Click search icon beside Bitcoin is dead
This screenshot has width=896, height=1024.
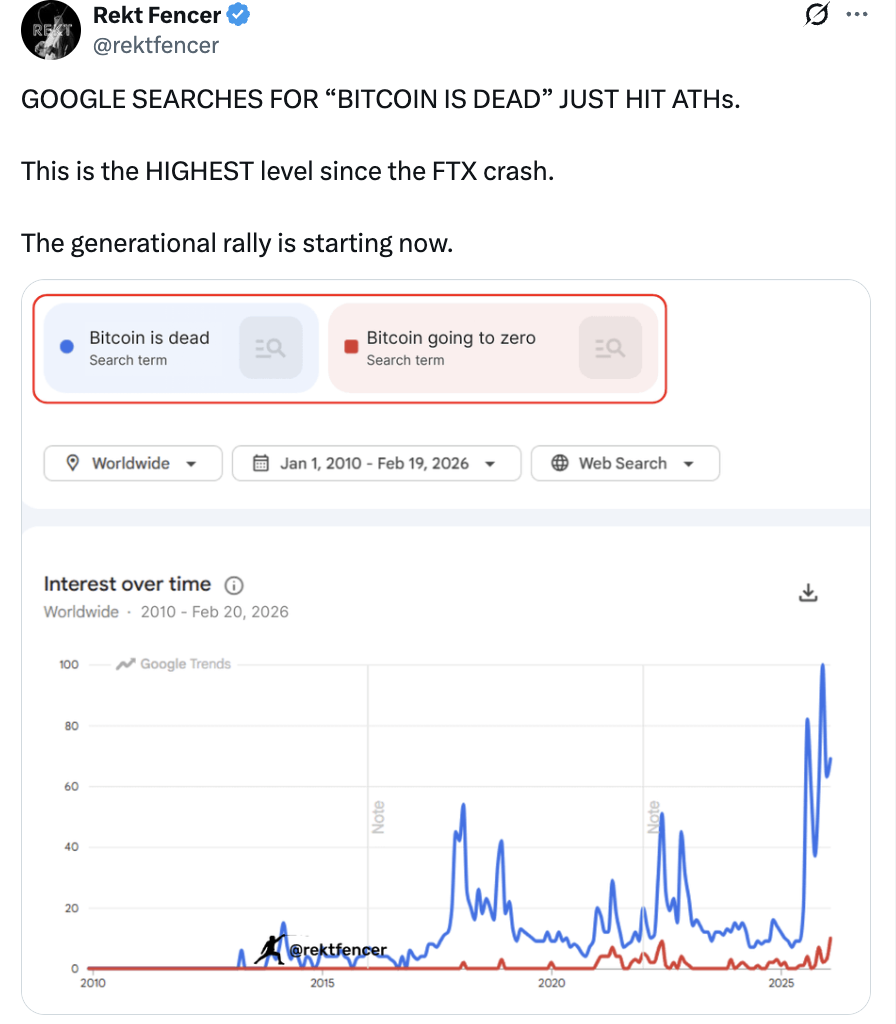point(270,347)
